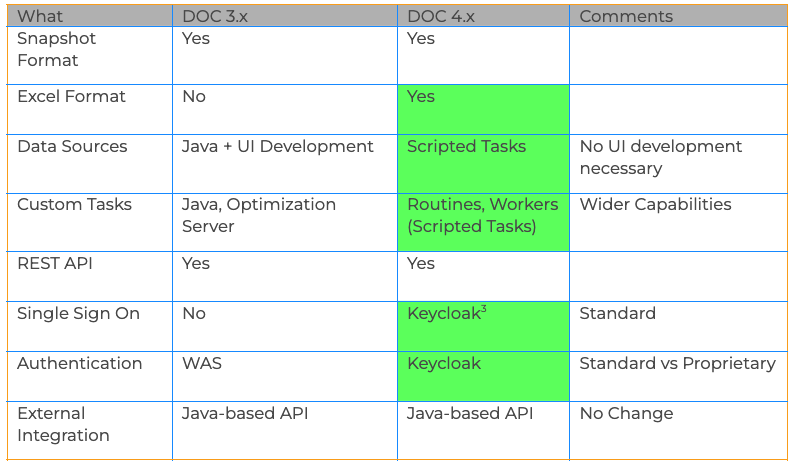This screenshot has width=796, height=467.
Task: Click 'Standard vs Proprietary' comment cell
Action: tap(678, 376)
